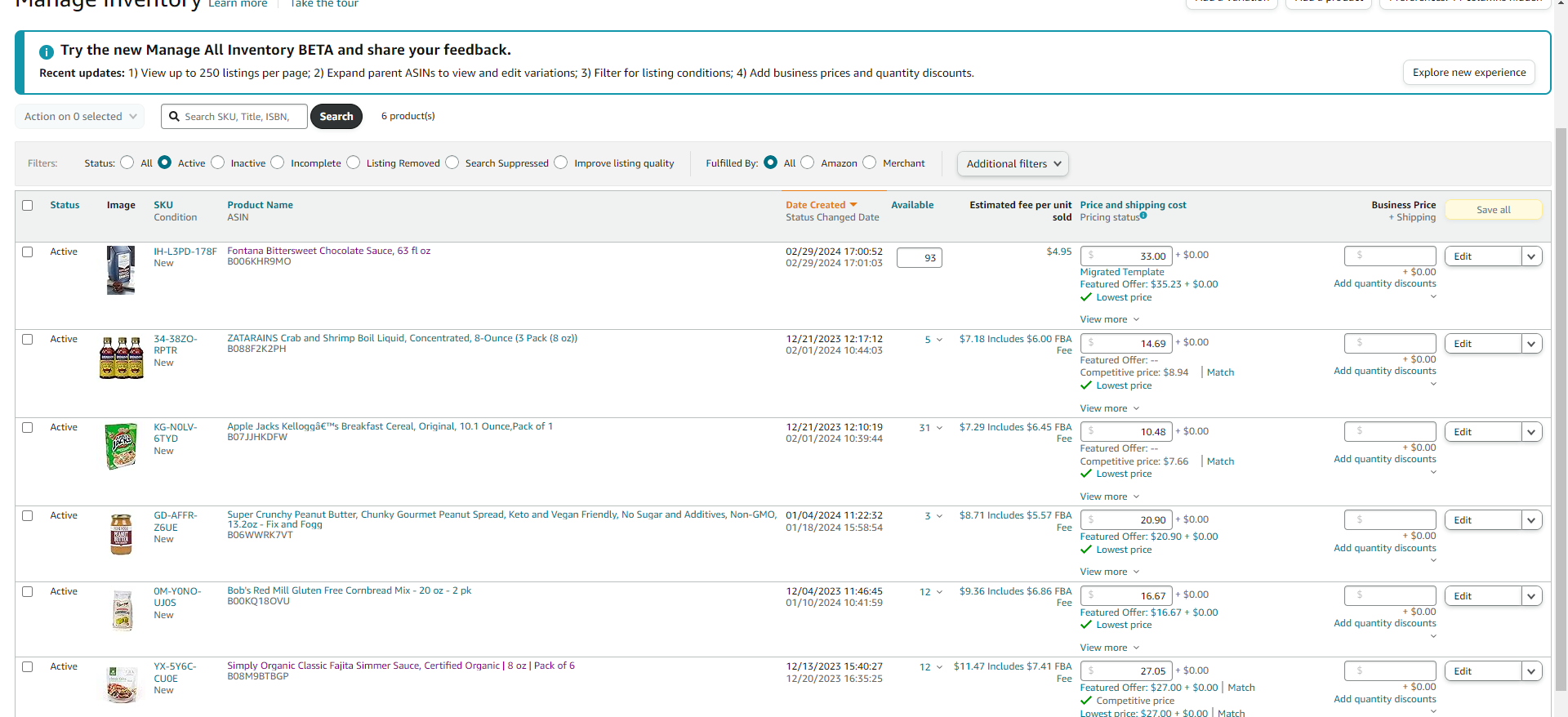Screen dimensions: 1568x717
Task: Click Edit button for Fontana Chocolate Sauce
Action: click(x=1483, y=256)
